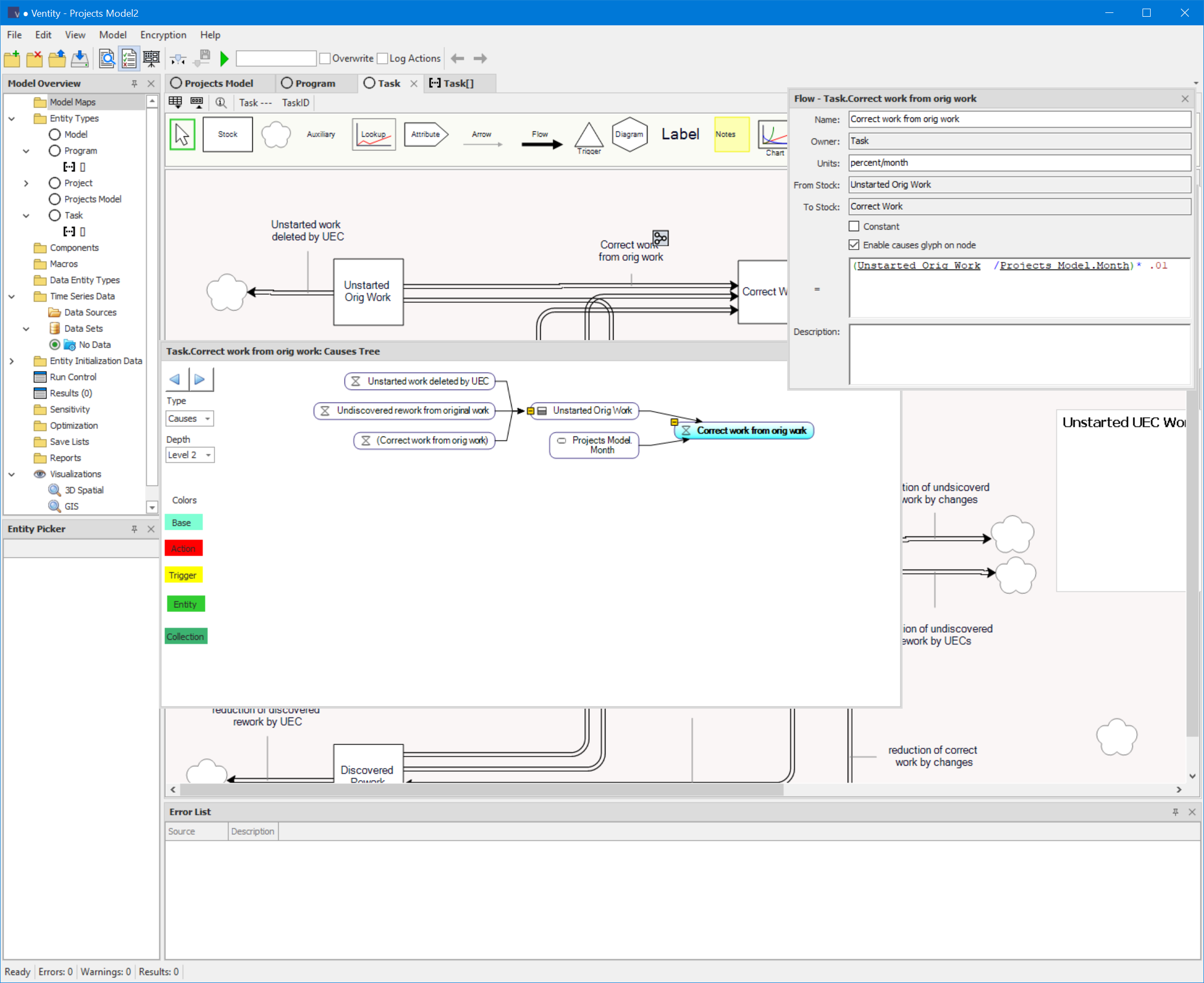Click the zoom info magnifier icon above diagram
This screenshot has height=983, width=1204.
pos(221,102)
